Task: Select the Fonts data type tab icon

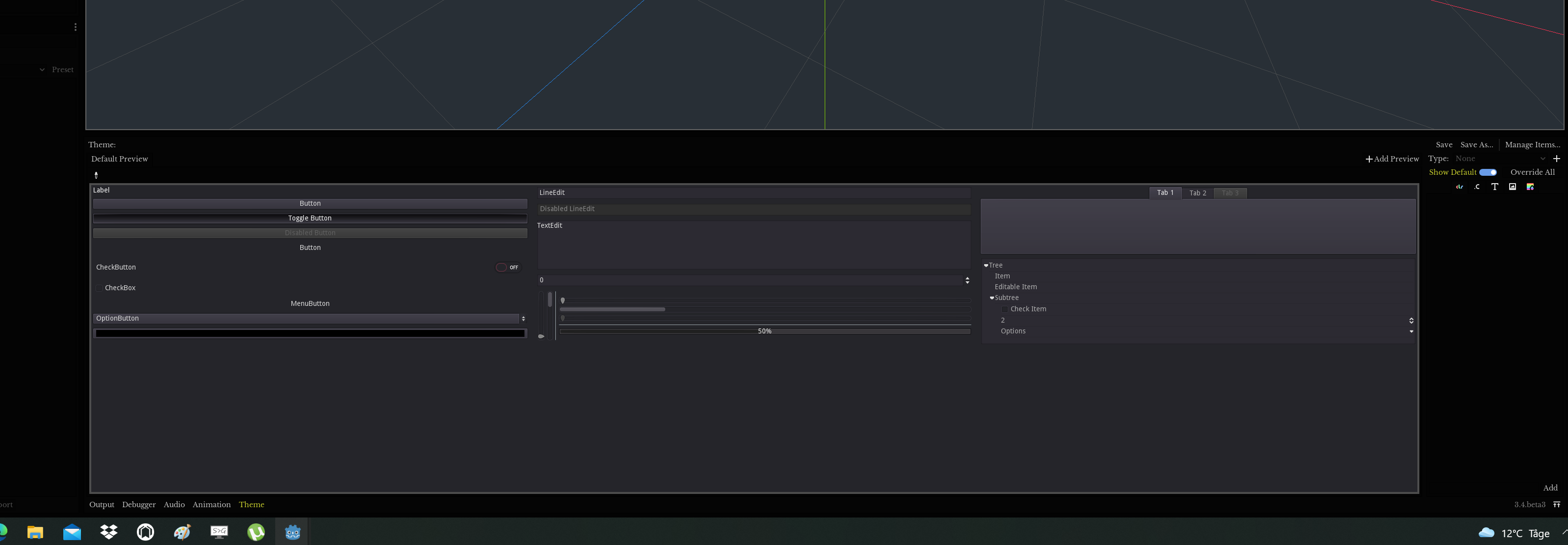Action: pos(1495,187)
